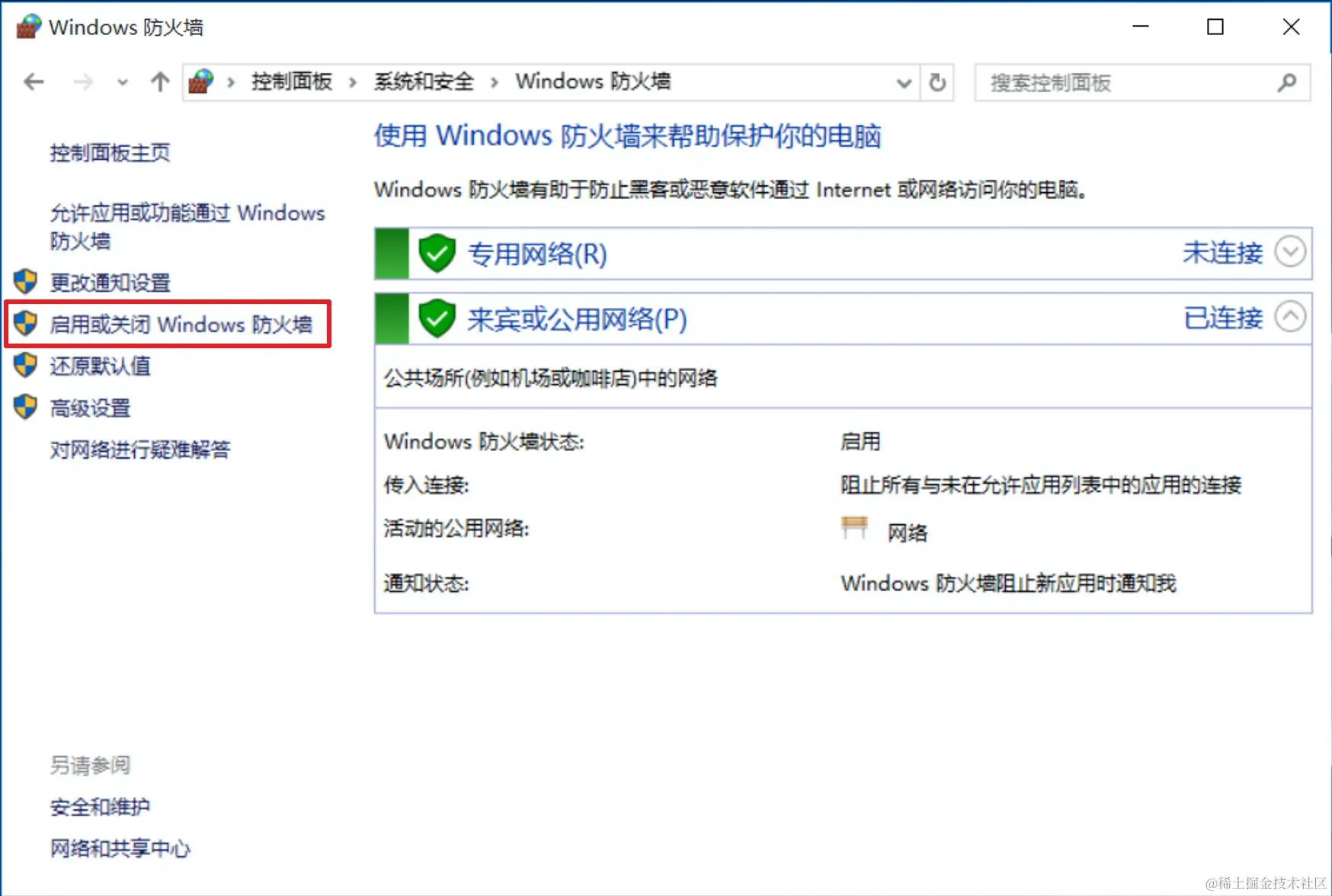This screenshot has height=896, width=1332.
Task: Open the address bar history dropdown
Action: point(904,82)
